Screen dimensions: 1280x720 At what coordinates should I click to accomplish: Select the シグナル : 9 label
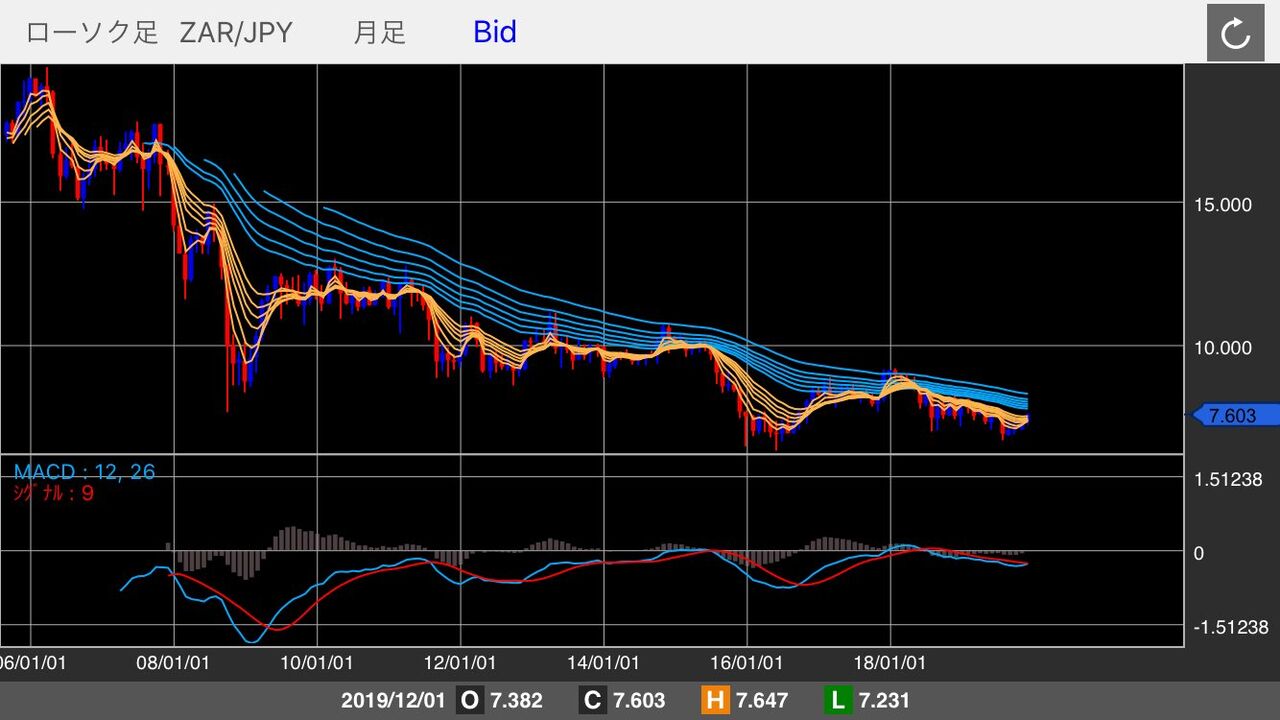pyautogui.click(x=54, y=492)
